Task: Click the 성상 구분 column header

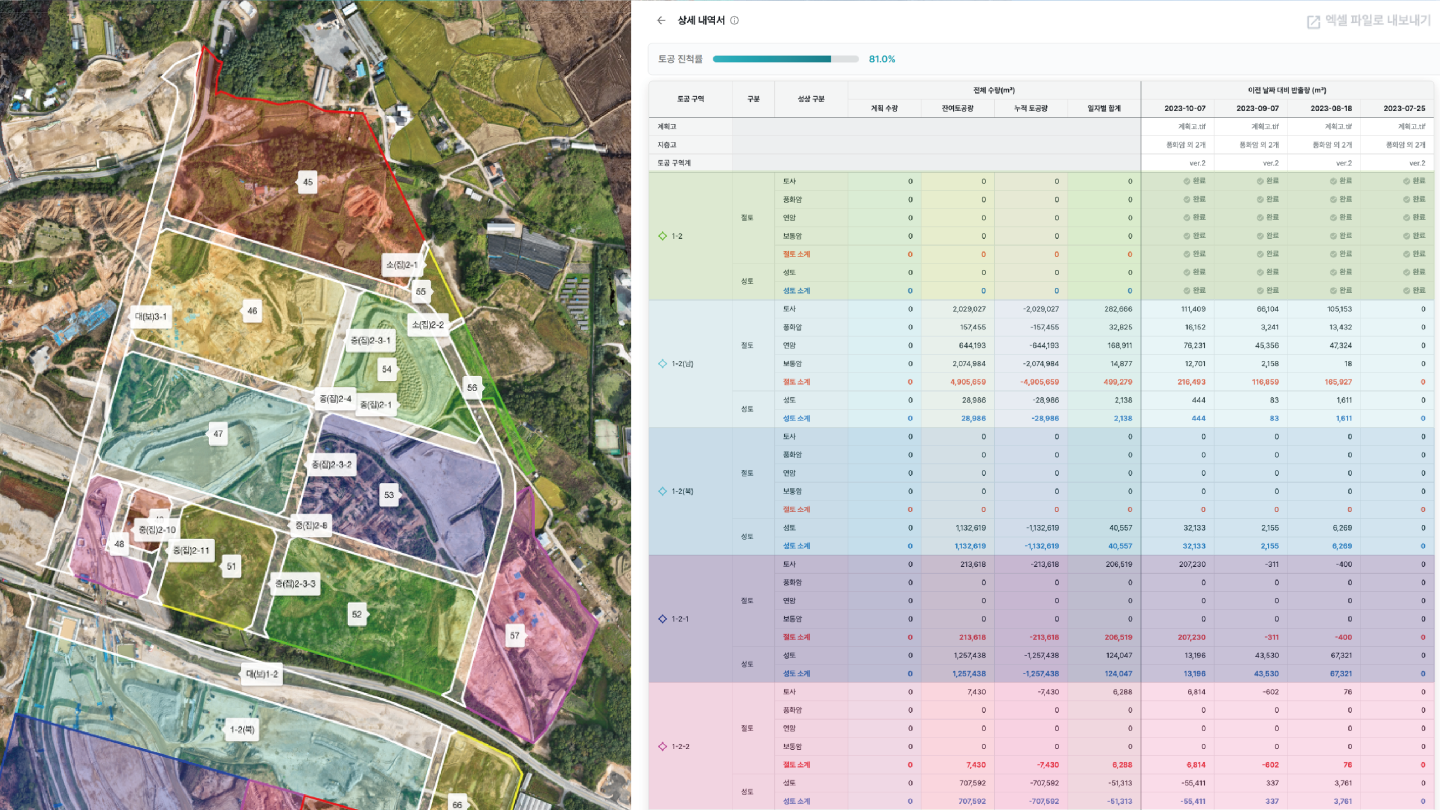Action: click(811, 99)
